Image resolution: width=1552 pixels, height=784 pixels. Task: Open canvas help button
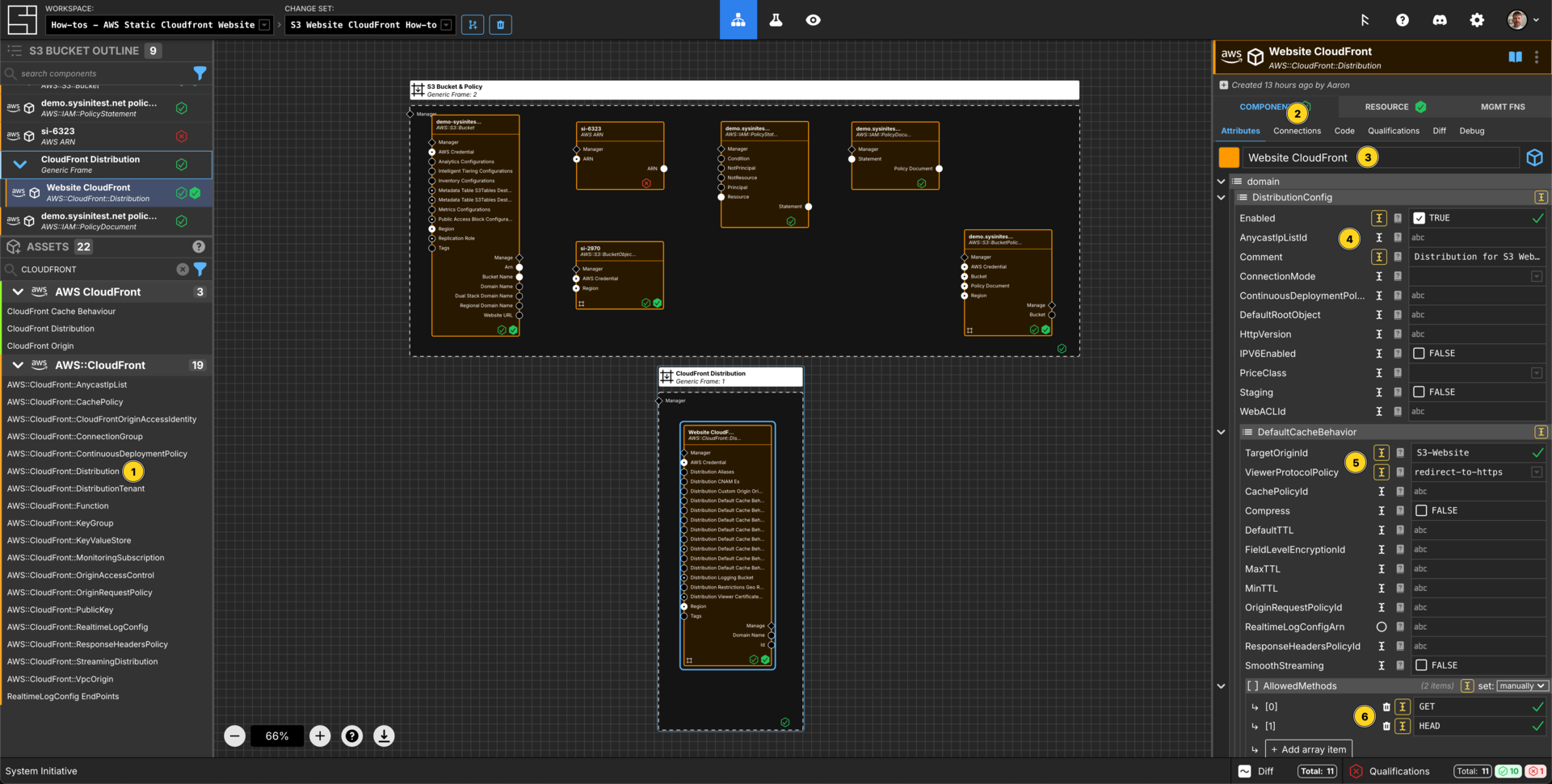point(352,736)
